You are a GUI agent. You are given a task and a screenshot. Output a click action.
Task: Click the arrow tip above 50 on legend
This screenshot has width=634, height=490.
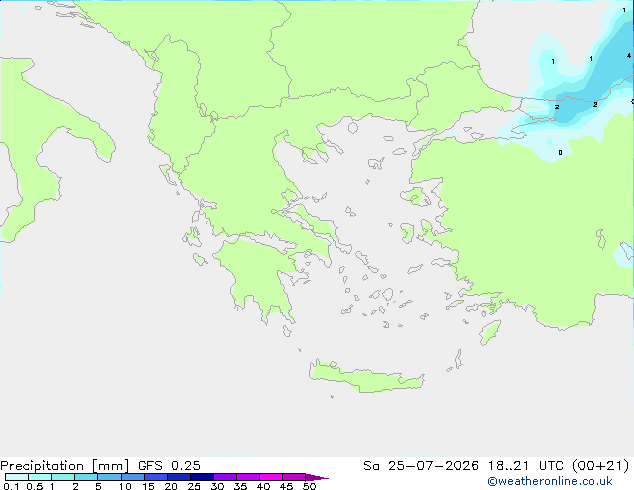[317, 477]
